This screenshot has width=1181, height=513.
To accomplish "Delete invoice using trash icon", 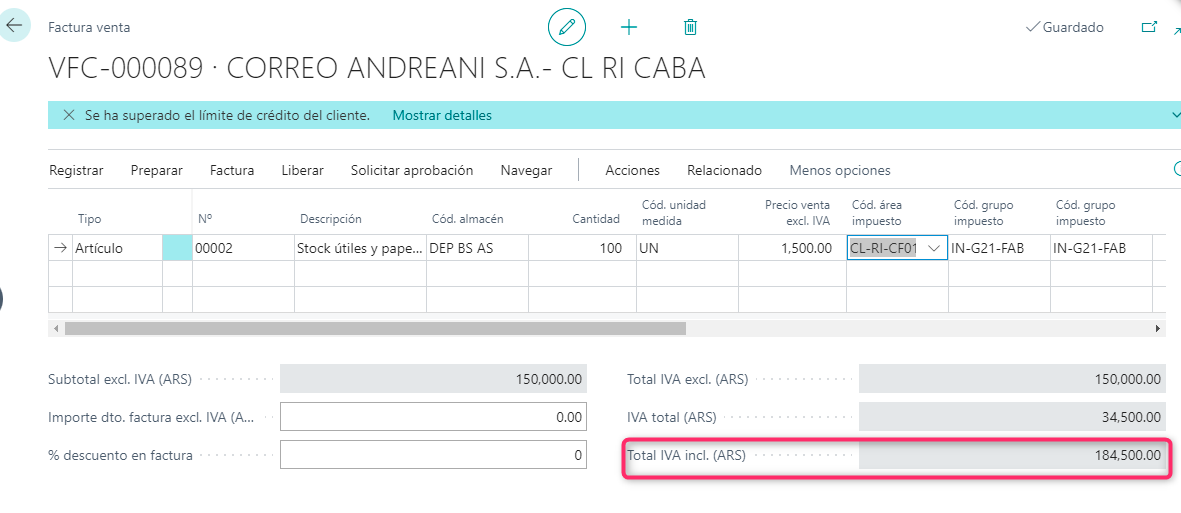I will (690, 27).
